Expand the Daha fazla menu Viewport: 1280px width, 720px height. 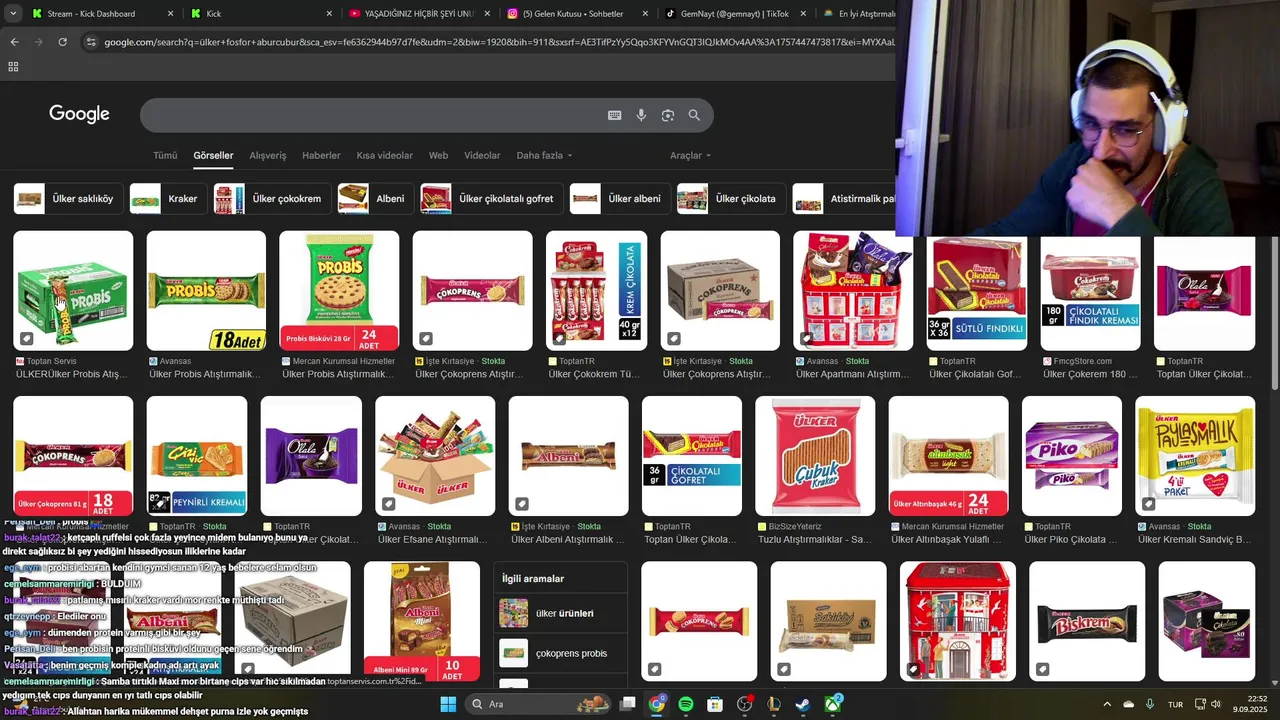click(544, 155)
